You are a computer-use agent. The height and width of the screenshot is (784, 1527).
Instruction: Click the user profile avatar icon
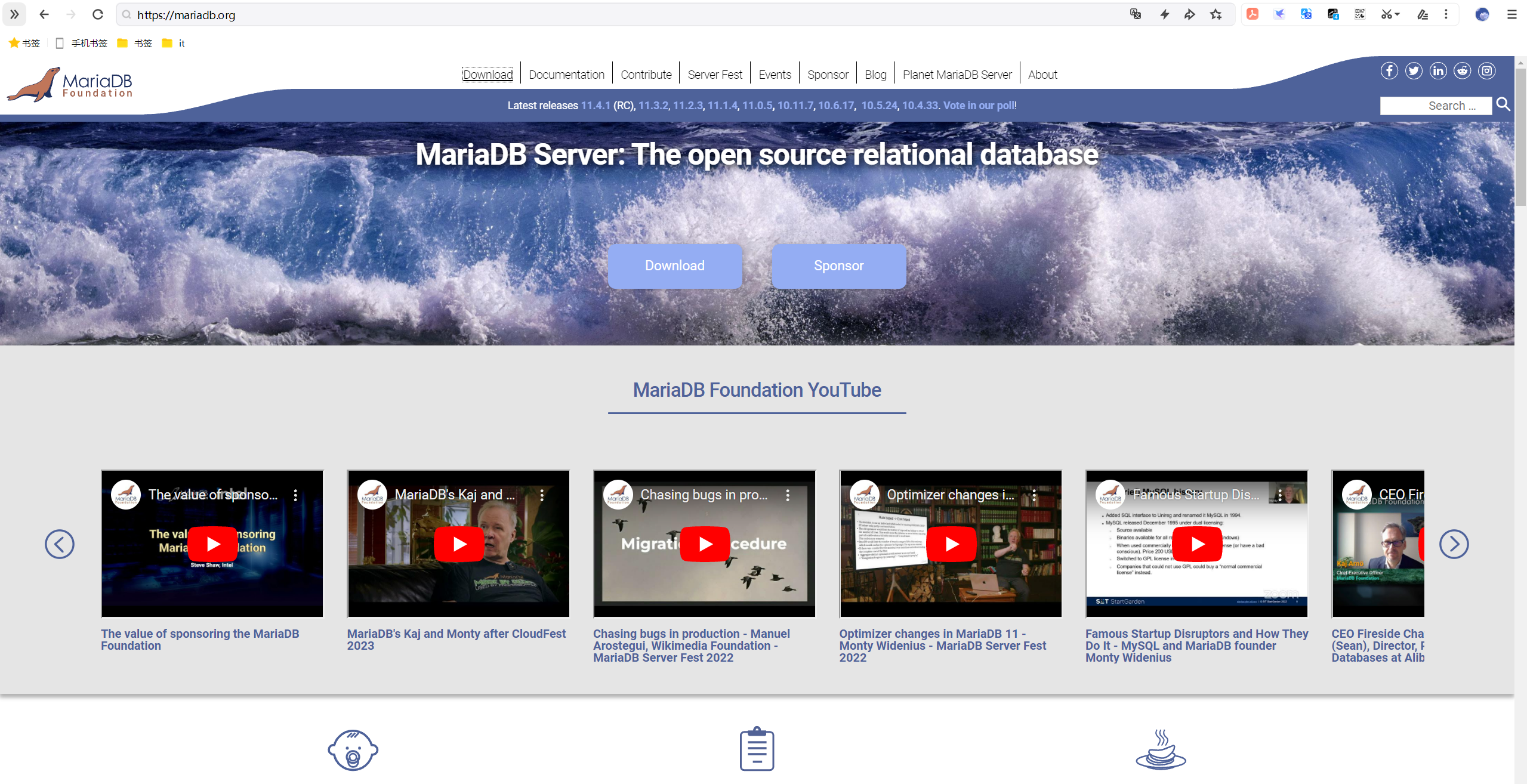pos(1482,14)
